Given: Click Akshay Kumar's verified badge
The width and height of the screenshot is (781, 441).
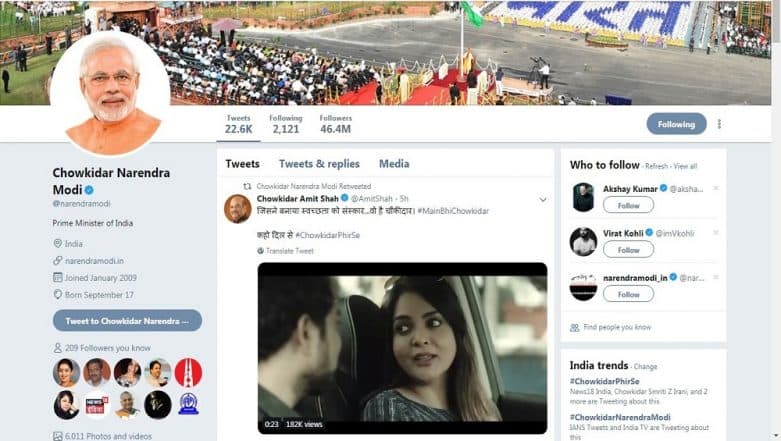Looking at the screenshot, I should coord(663,188).
